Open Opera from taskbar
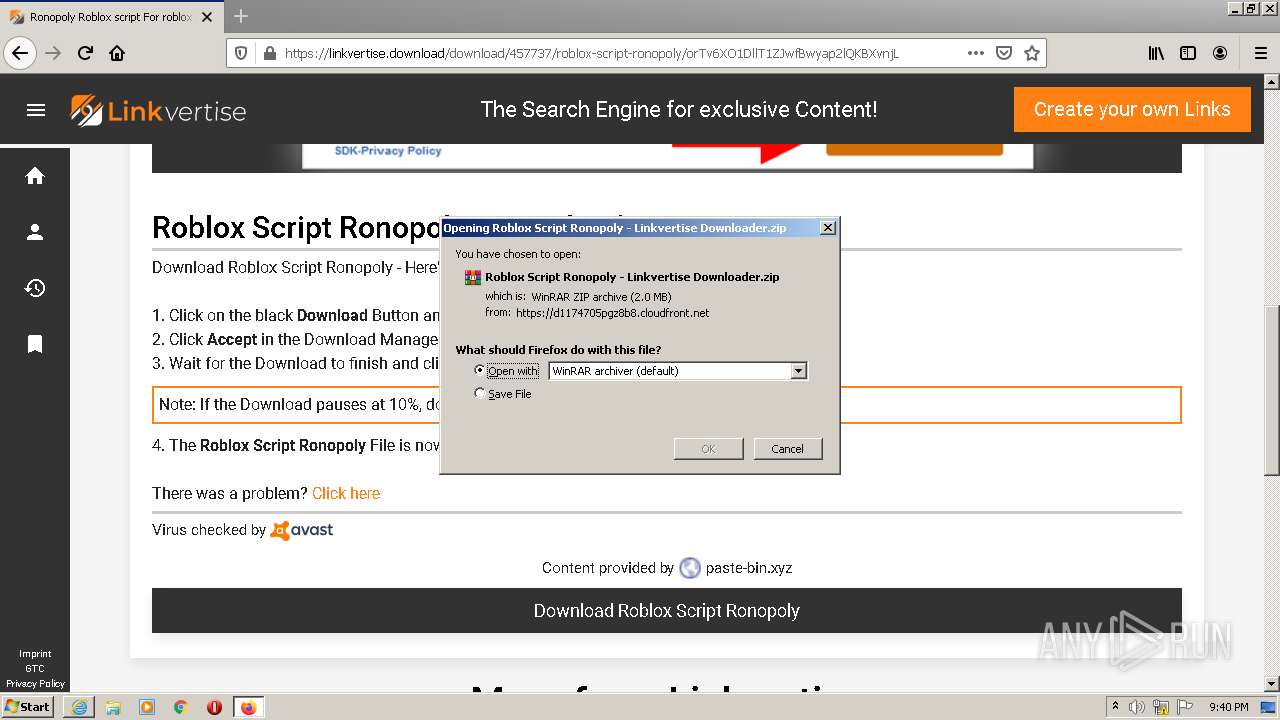 tap(214, 707)
